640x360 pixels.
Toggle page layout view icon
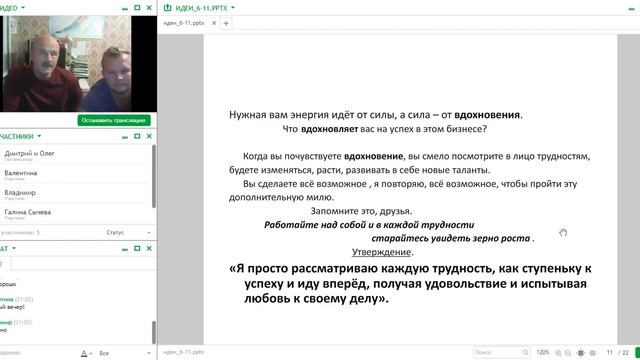click(593, 353)
